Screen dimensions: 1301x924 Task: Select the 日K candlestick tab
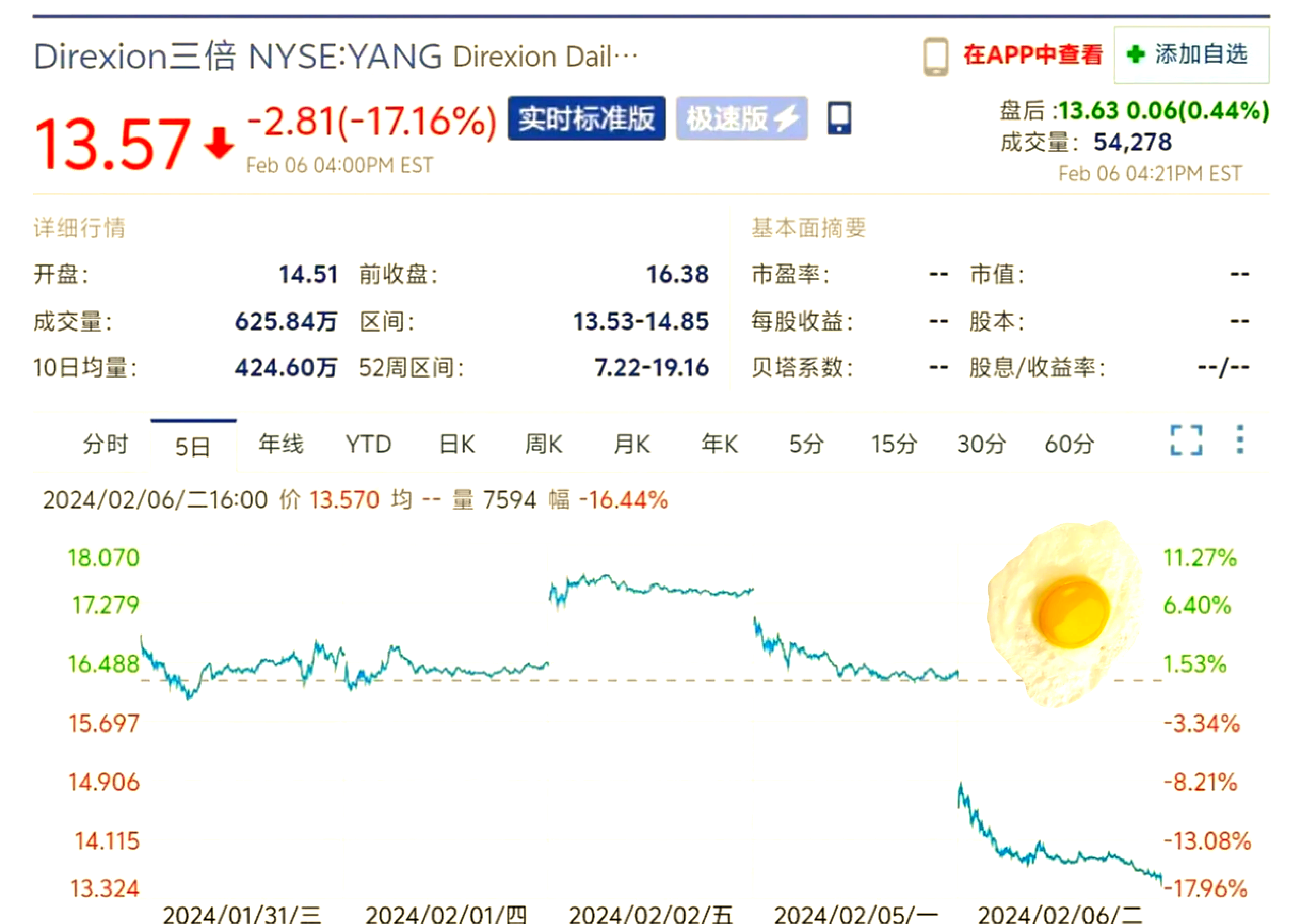coord(457,444)
